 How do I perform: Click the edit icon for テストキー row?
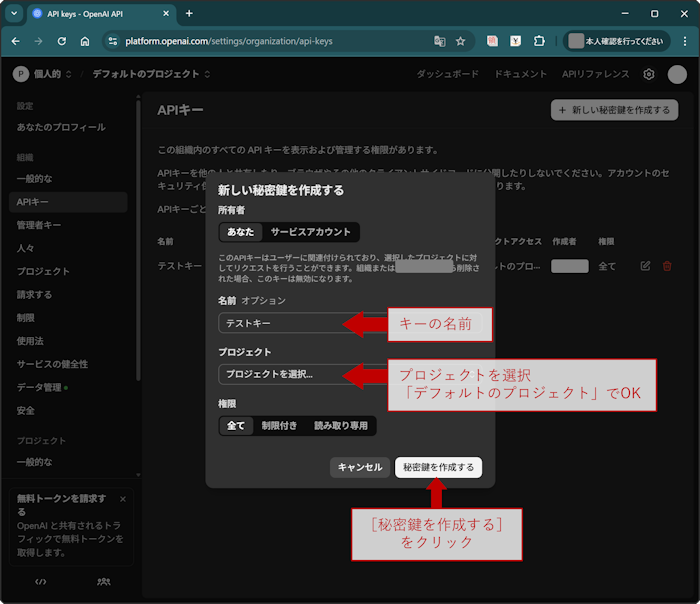pyautogui.click(x=645, y=266)
